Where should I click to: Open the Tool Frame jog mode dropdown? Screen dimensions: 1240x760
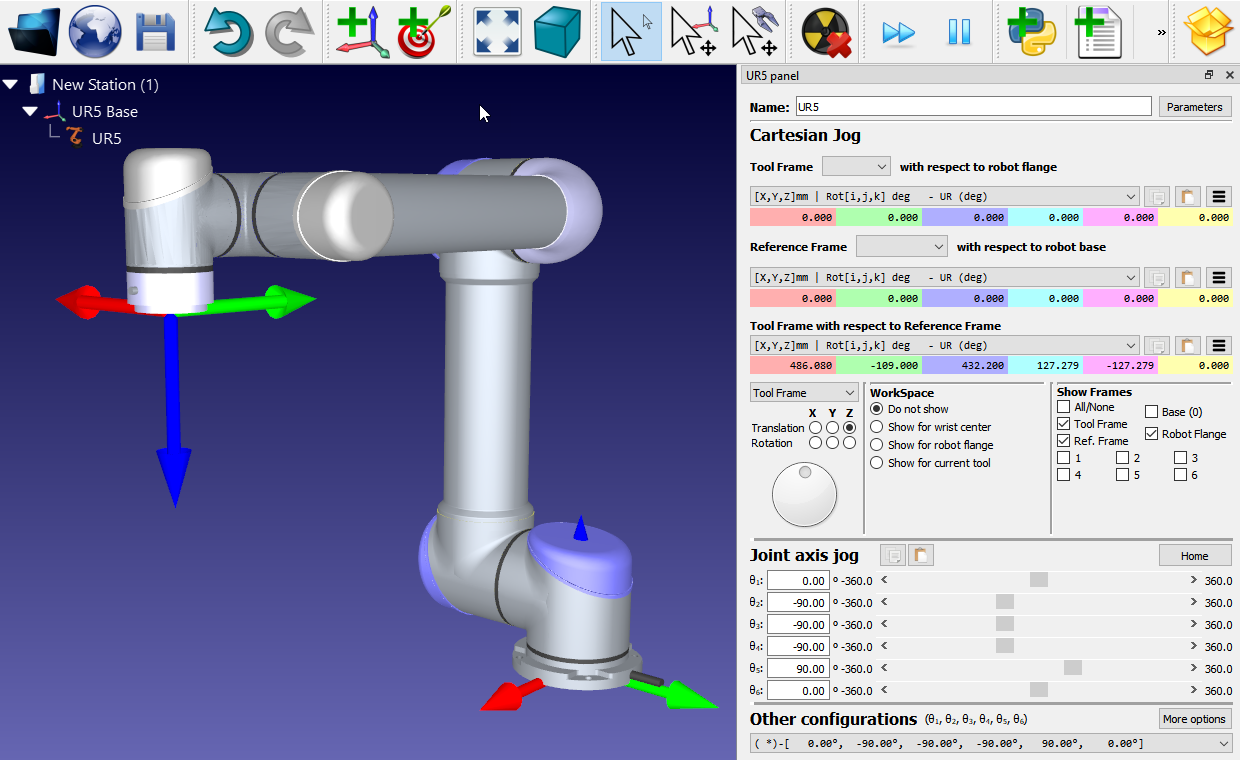coord(804,394)
